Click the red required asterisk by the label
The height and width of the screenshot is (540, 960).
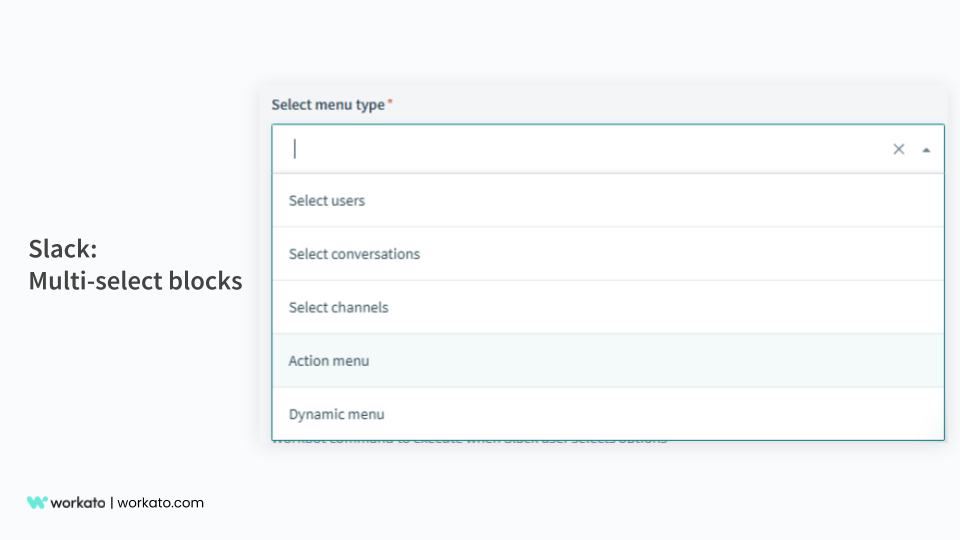[390, 102]
